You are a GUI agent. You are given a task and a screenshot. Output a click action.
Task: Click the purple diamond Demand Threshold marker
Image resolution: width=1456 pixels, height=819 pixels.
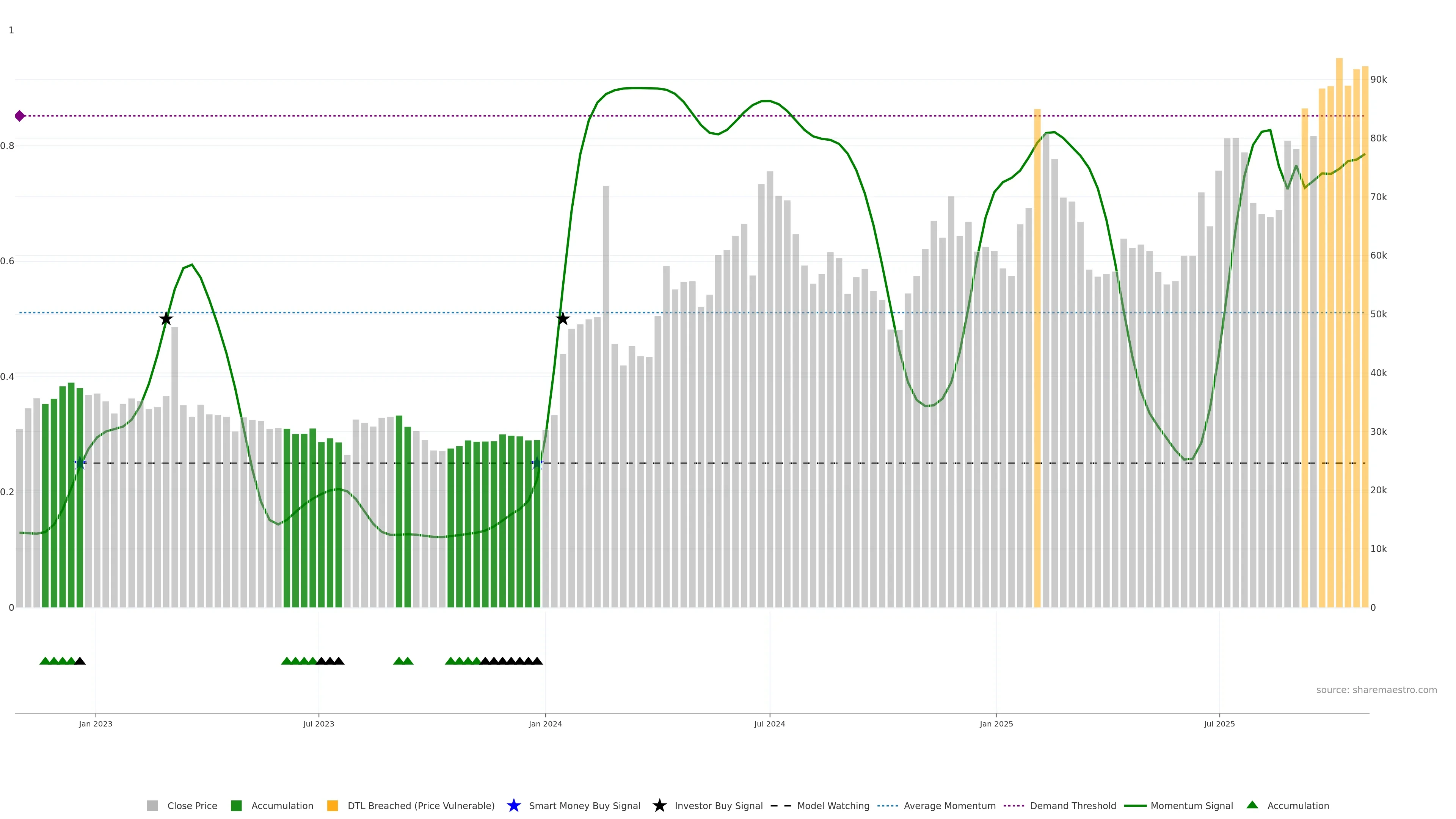pos(20,116)
